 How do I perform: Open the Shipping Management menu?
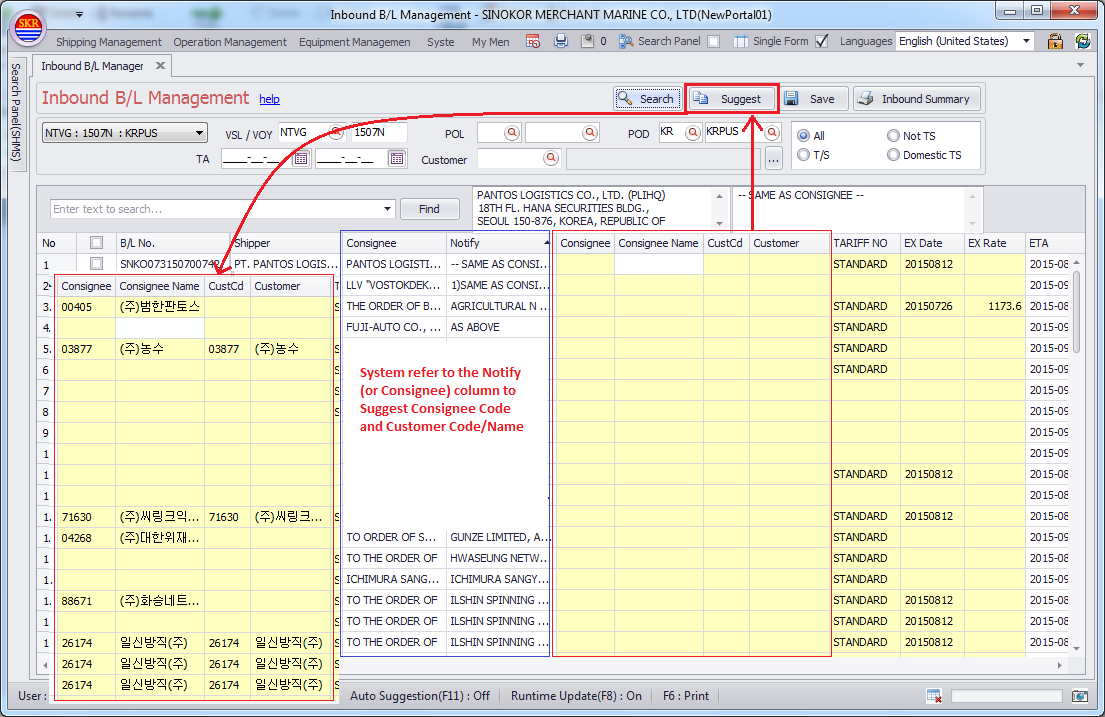point(108,42)
